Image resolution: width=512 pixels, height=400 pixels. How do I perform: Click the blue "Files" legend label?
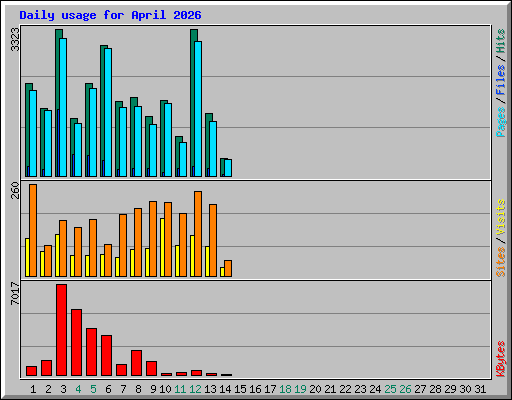pyautogui.click(x=500, y=80)
